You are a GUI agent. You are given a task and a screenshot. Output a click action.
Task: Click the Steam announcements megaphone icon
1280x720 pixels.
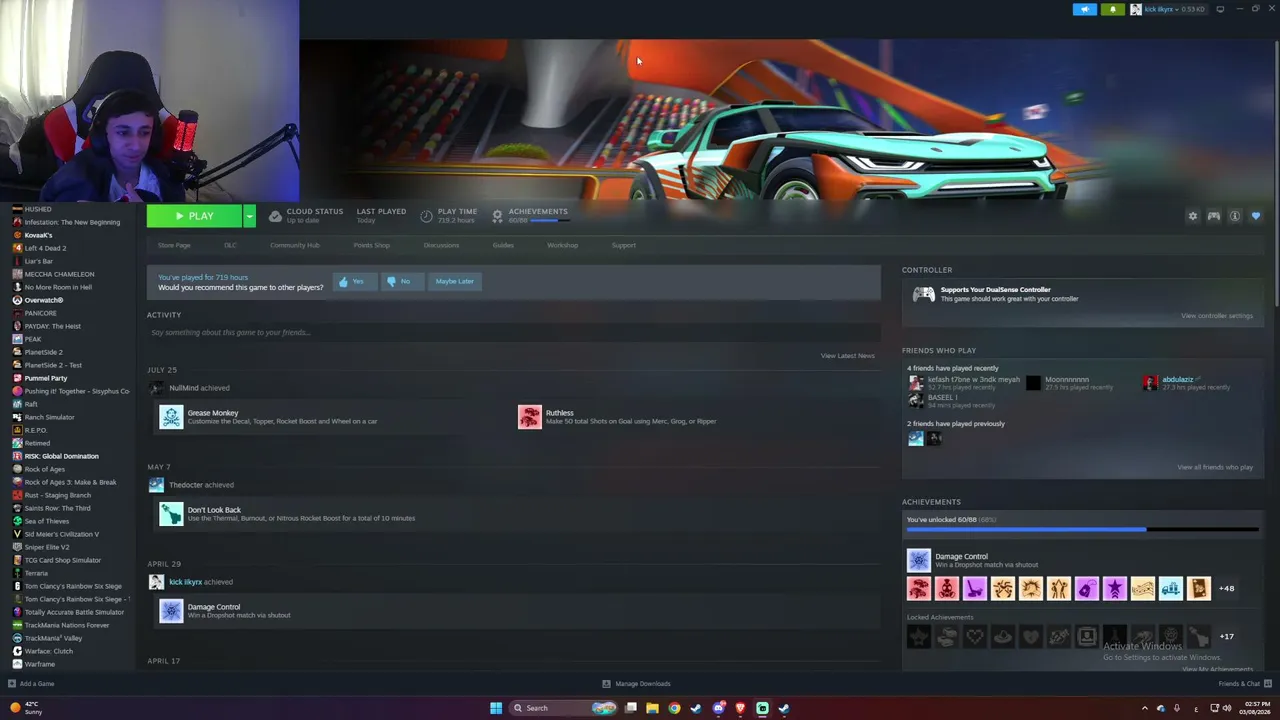pos(1085,9)
